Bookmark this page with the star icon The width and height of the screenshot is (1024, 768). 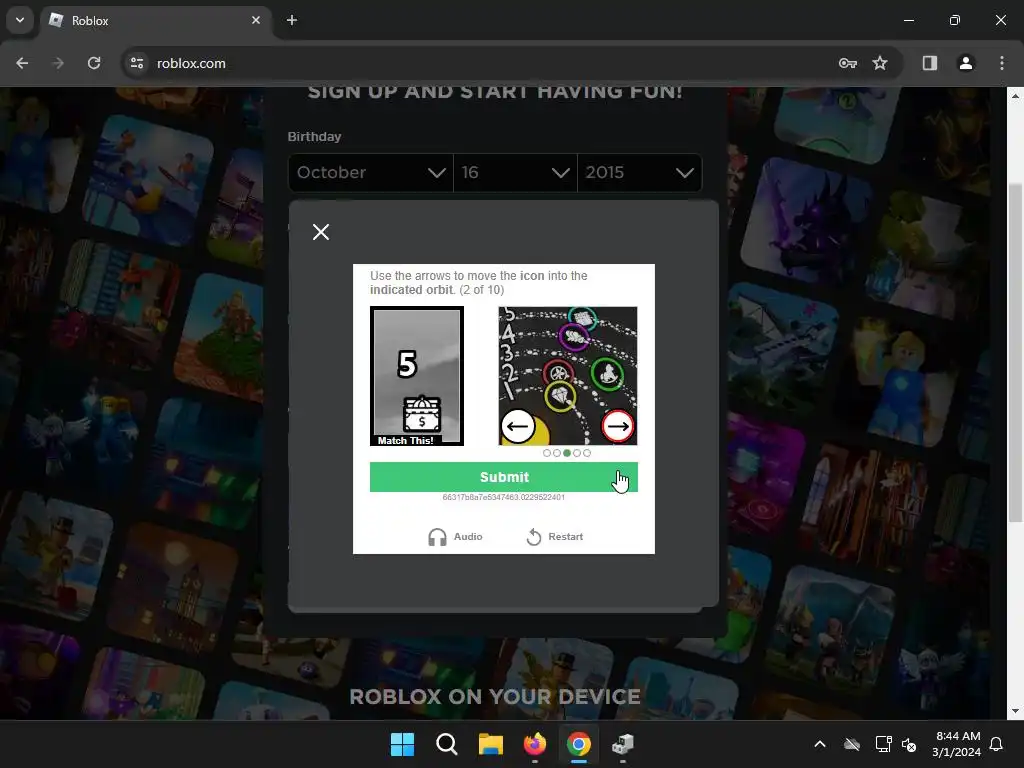[x=880, y=63]
